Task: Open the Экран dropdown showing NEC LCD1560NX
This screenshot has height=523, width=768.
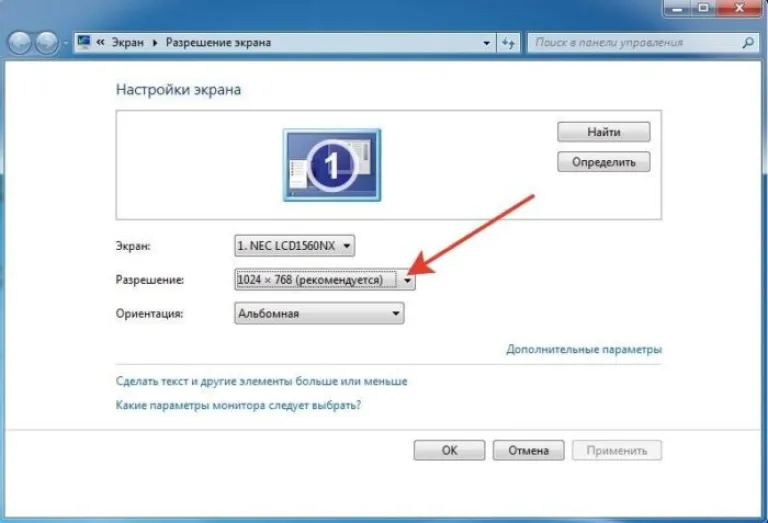Action: (x=294, y=246)
